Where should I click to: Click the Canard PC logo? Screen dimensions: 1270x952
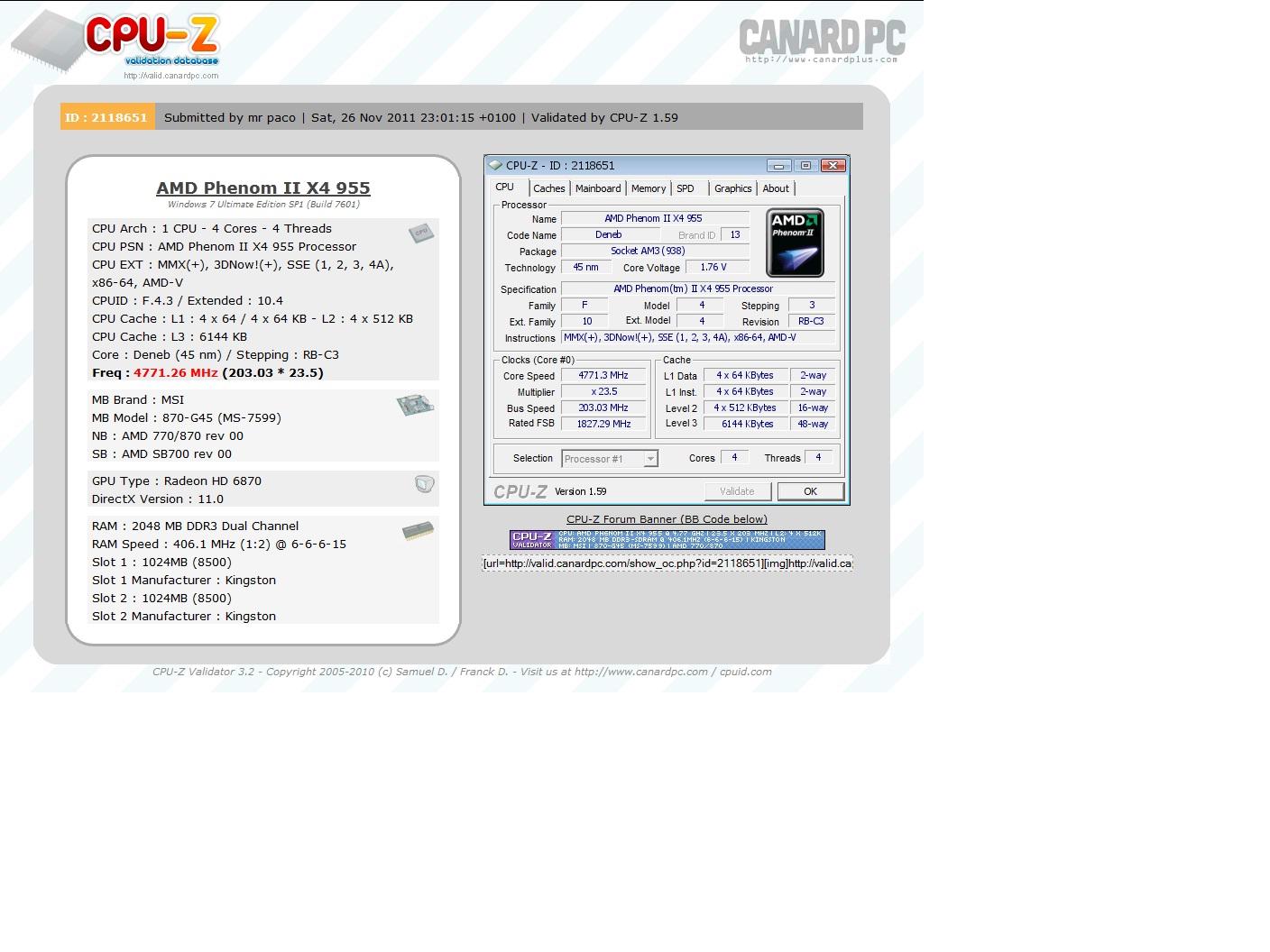tap(822, 41)
